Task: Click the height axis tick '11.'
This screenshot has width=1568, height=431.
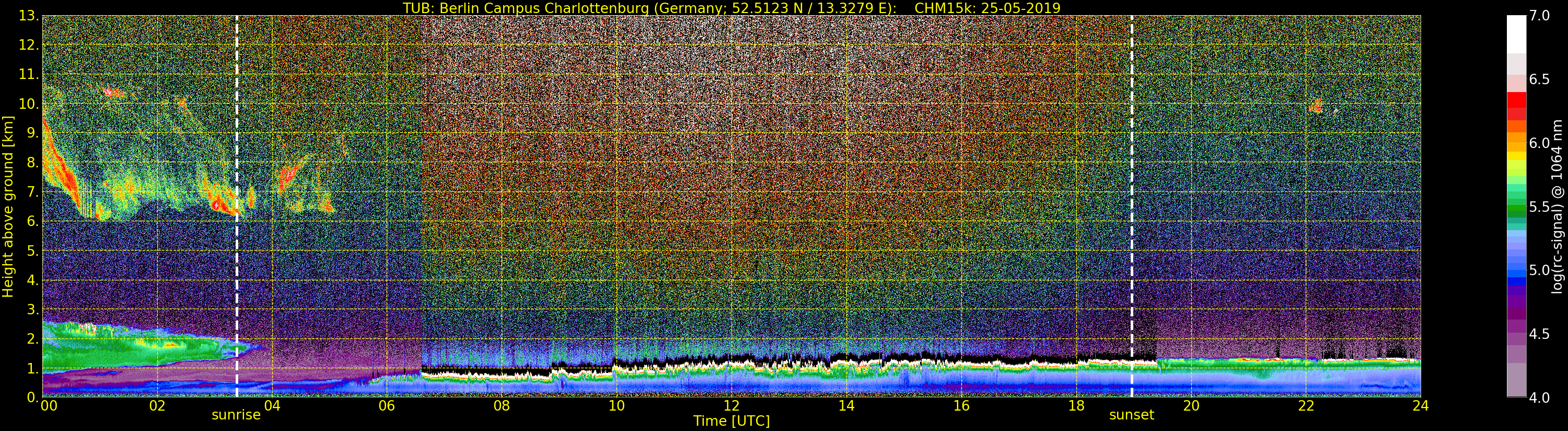Action: click(x=29, y=74)
